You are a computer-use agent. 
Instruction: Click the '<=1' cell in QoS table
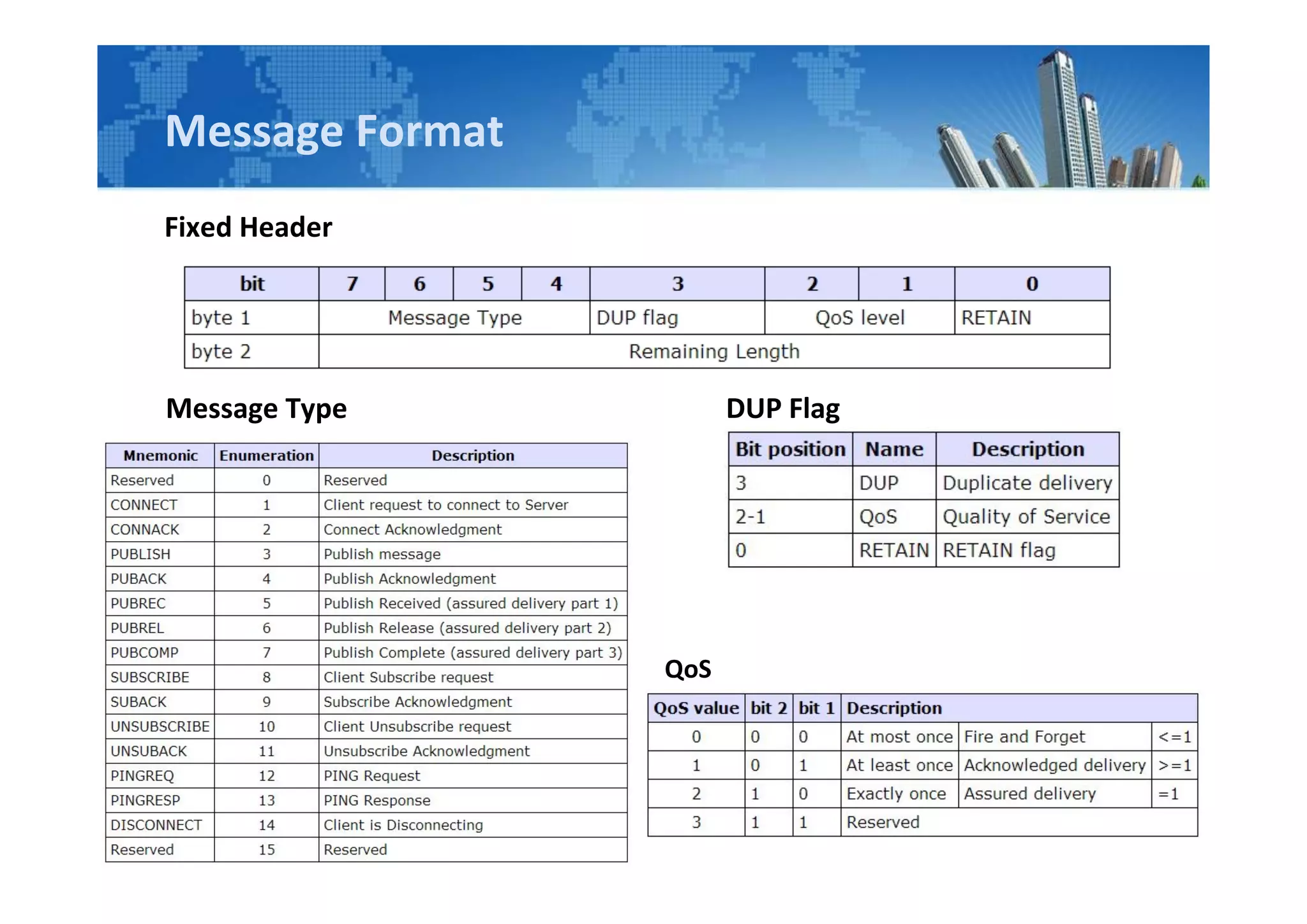[1175, 737]
